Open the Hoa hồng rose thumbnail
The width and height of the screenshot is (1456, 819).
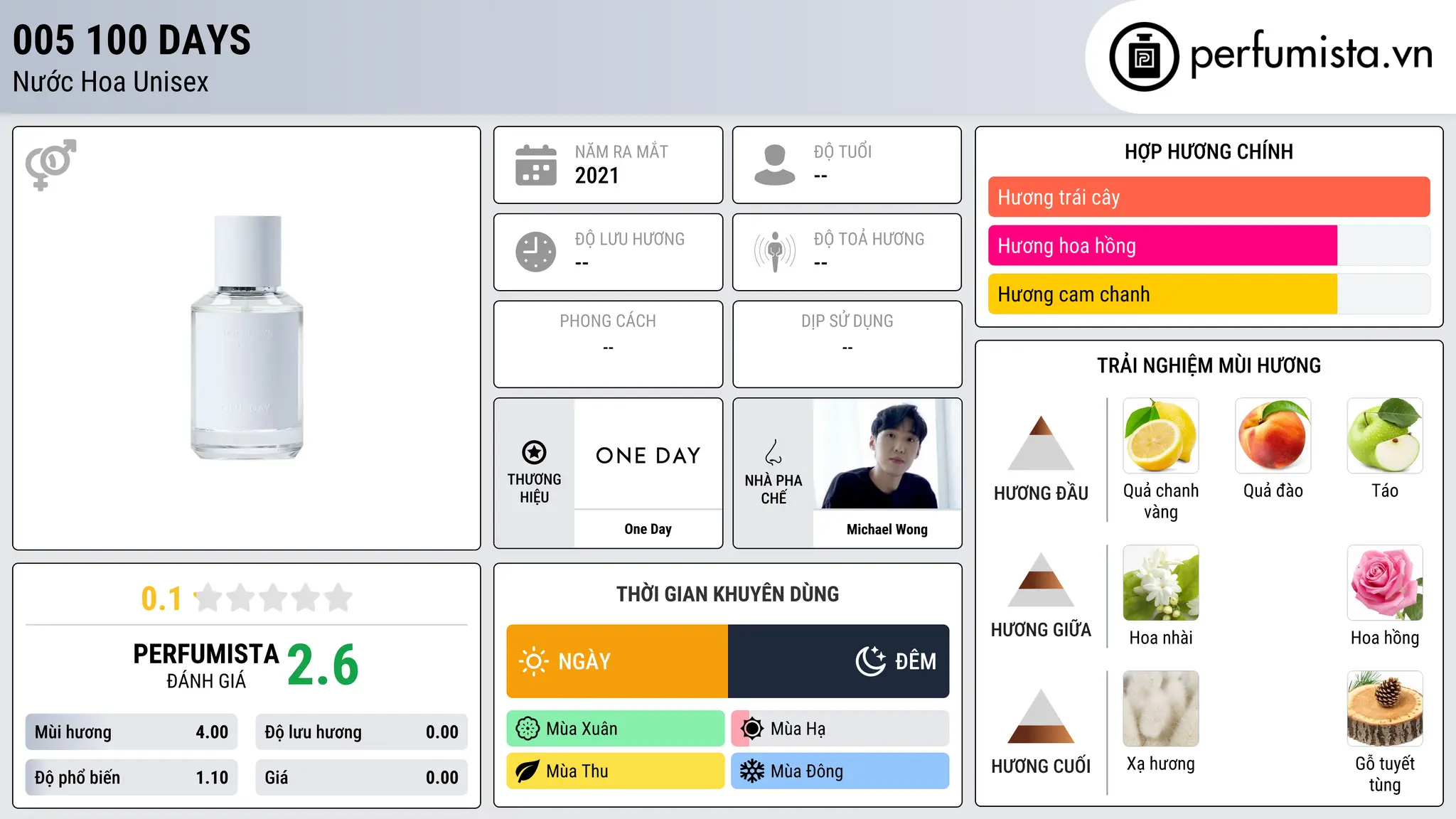[x=1385, y=583]
